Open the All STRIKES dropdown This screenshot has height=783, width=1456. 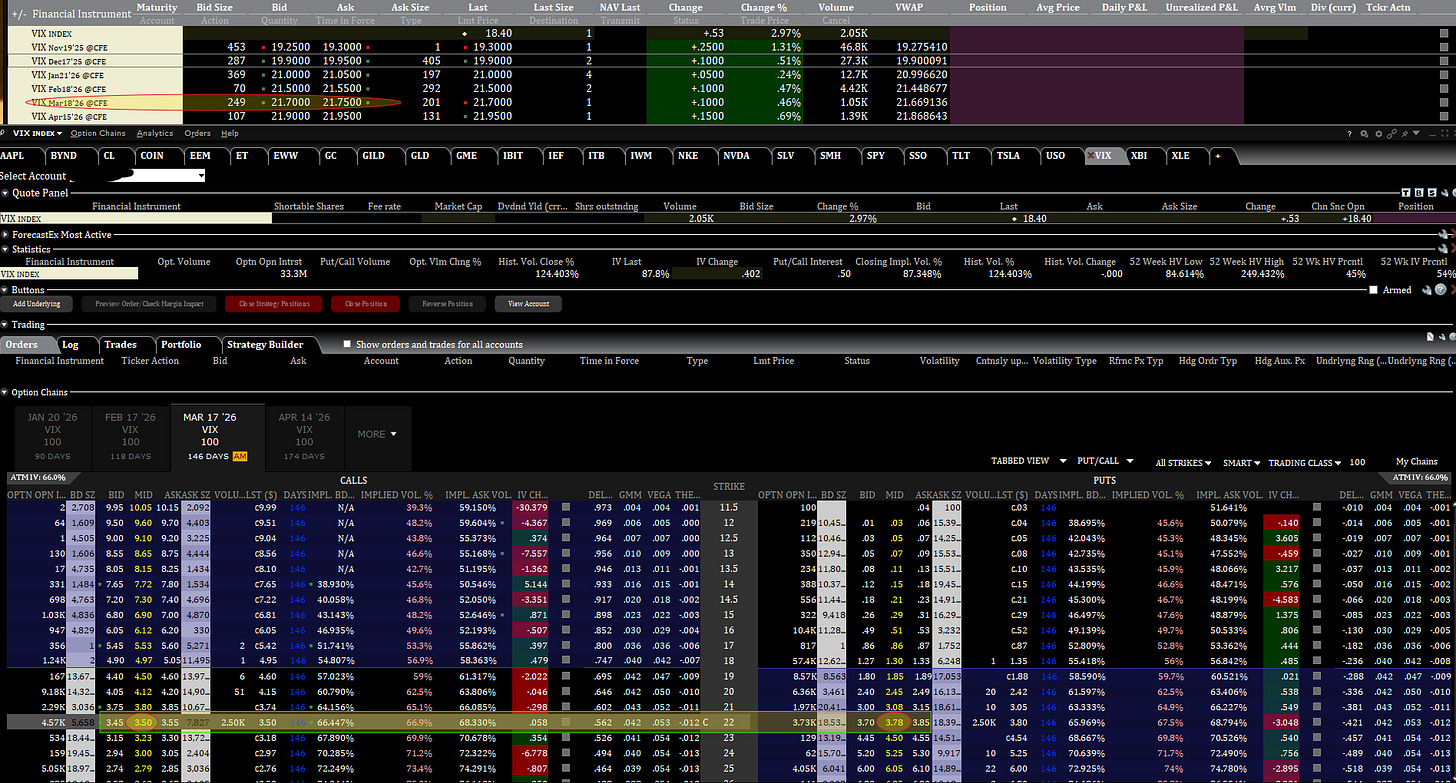(x=1183, y=463)
